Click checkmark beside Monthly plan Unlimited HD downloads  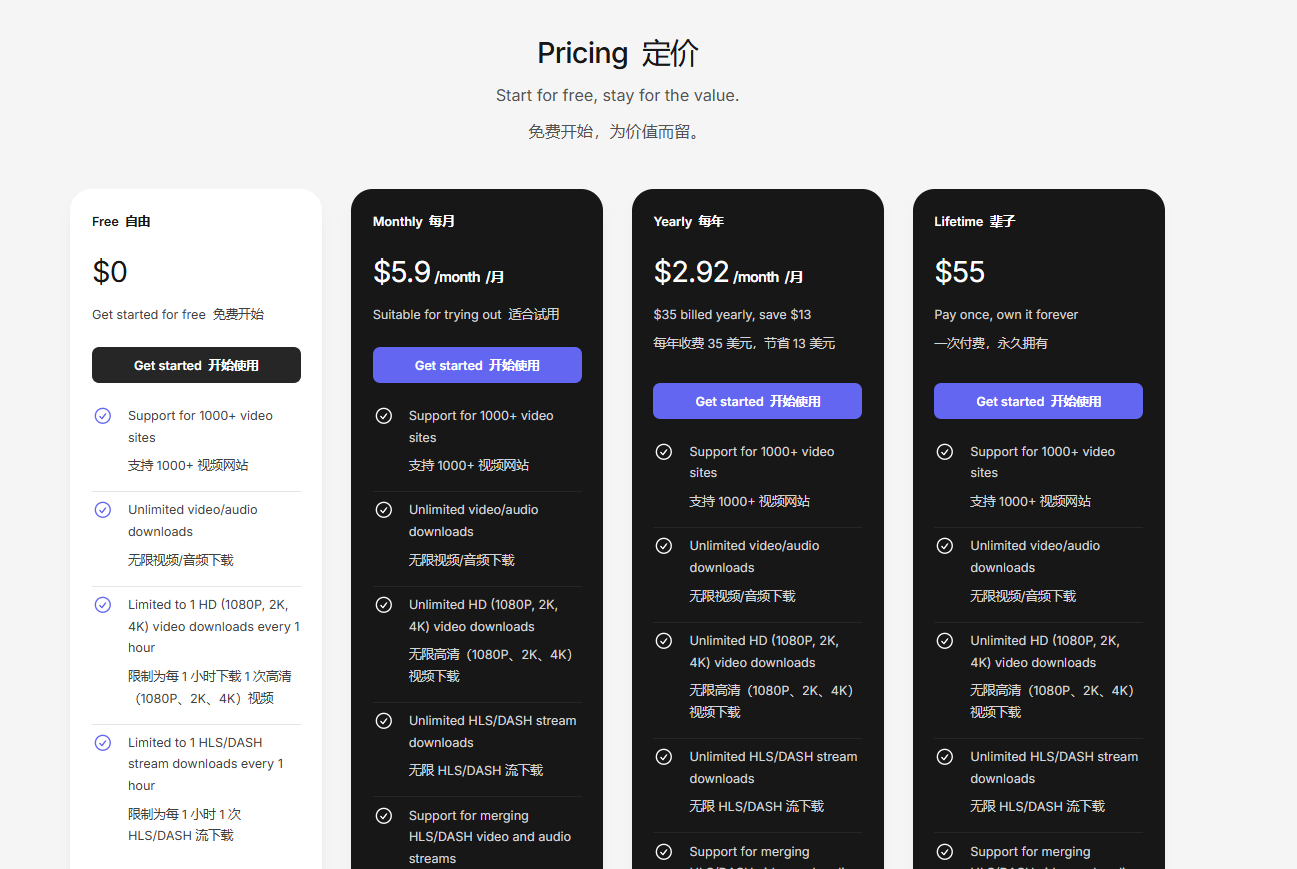384,605
